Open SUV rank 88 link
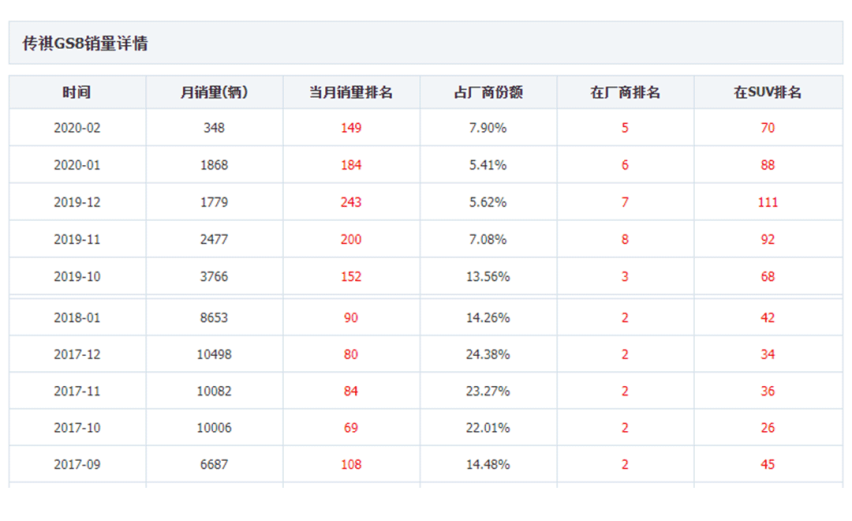The image size is (852, 521). [x=768, y=165]
